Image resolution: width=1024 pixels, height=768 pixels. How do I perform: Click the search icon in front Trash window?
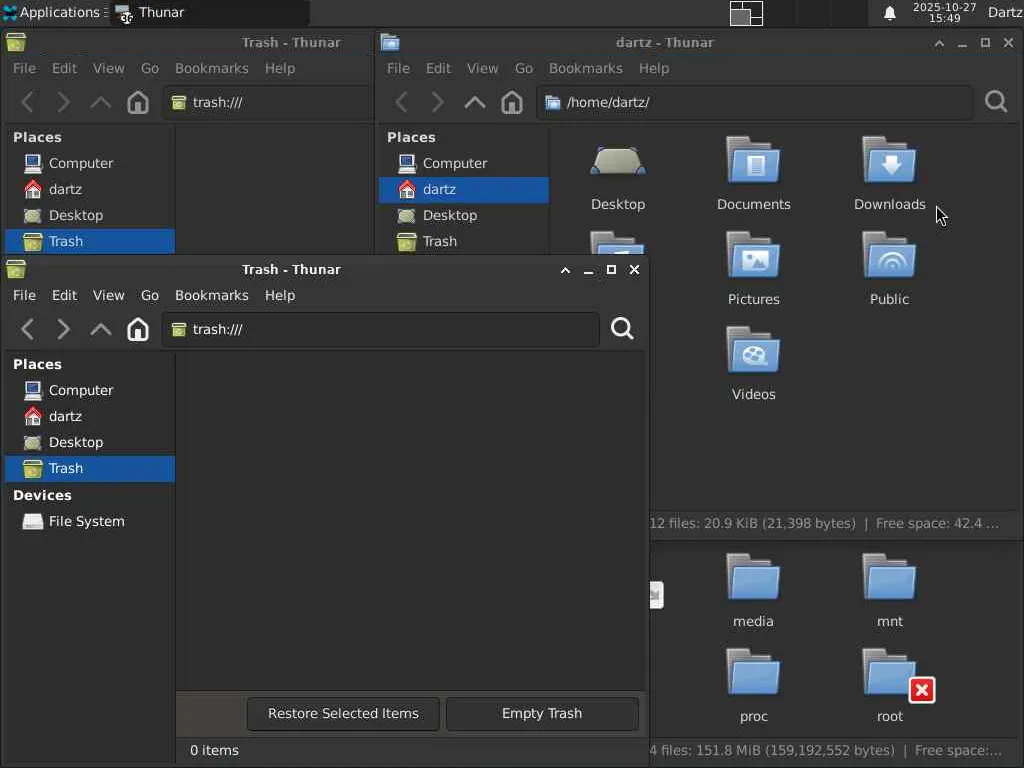(x=622, y=329)
